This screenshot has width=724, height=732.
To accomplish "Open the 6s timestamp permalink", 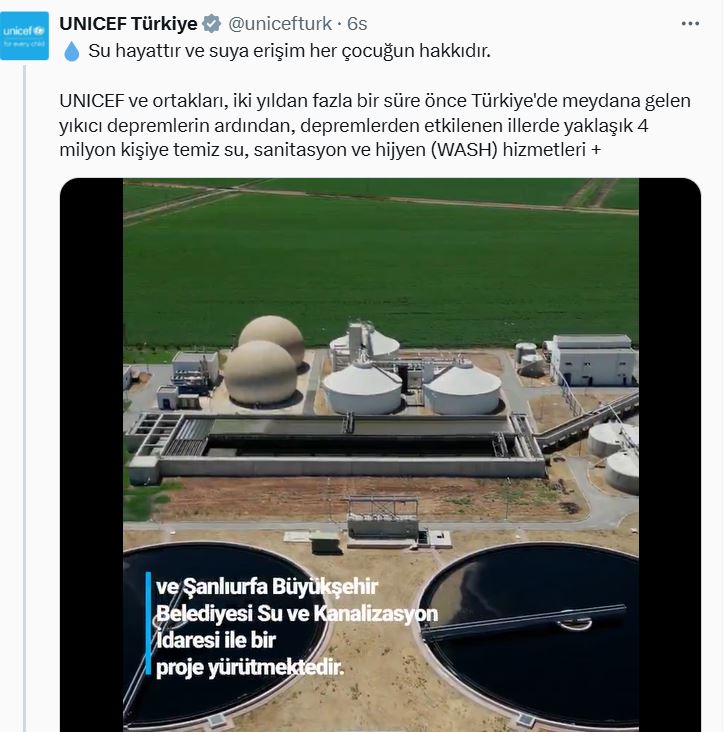I will click(x=357, y=23).
